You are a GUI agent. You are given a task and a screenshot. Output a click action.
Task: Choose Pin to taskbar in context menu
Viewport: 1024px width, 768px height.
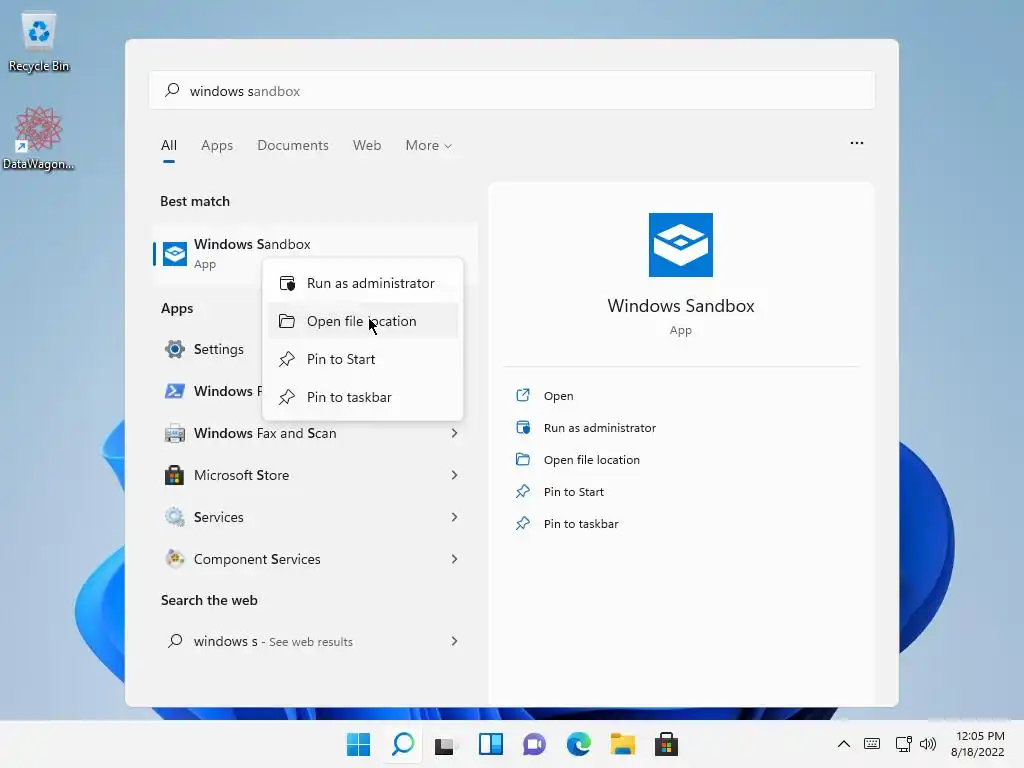point(362,396)
